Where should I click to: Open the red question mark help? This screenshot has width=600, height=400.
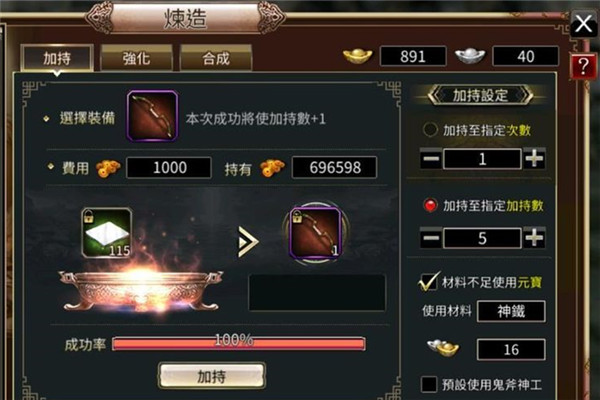(583, 66)
